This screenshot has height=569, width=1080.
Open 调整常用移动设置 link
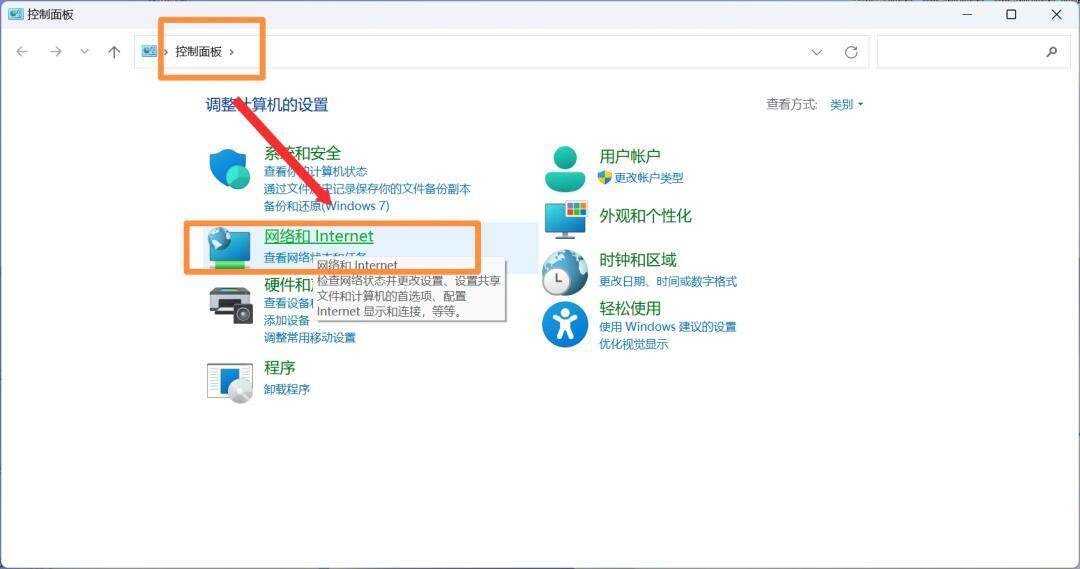[310, 338]
